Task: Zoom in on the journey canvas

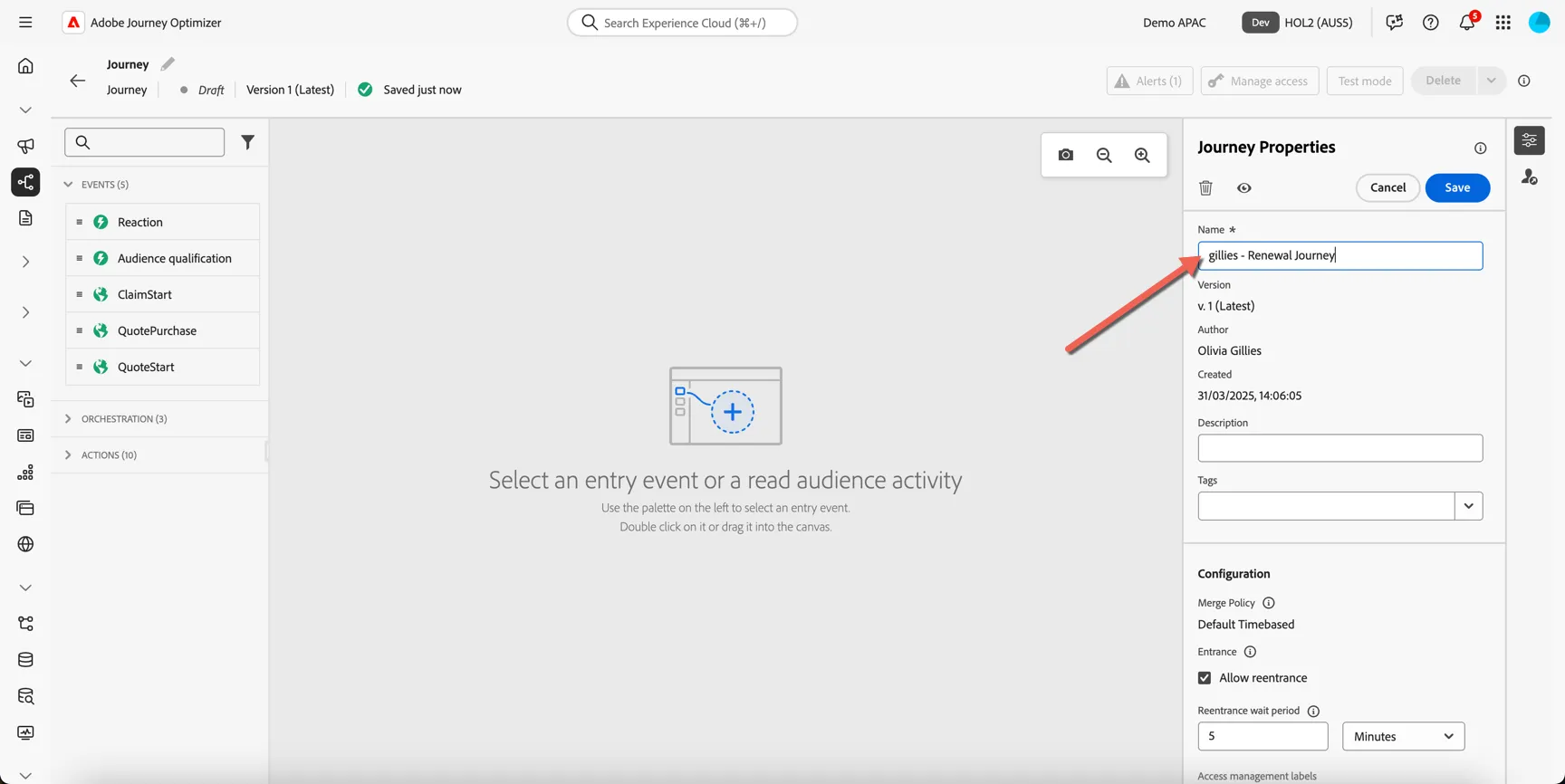Action: (1142, 155)
